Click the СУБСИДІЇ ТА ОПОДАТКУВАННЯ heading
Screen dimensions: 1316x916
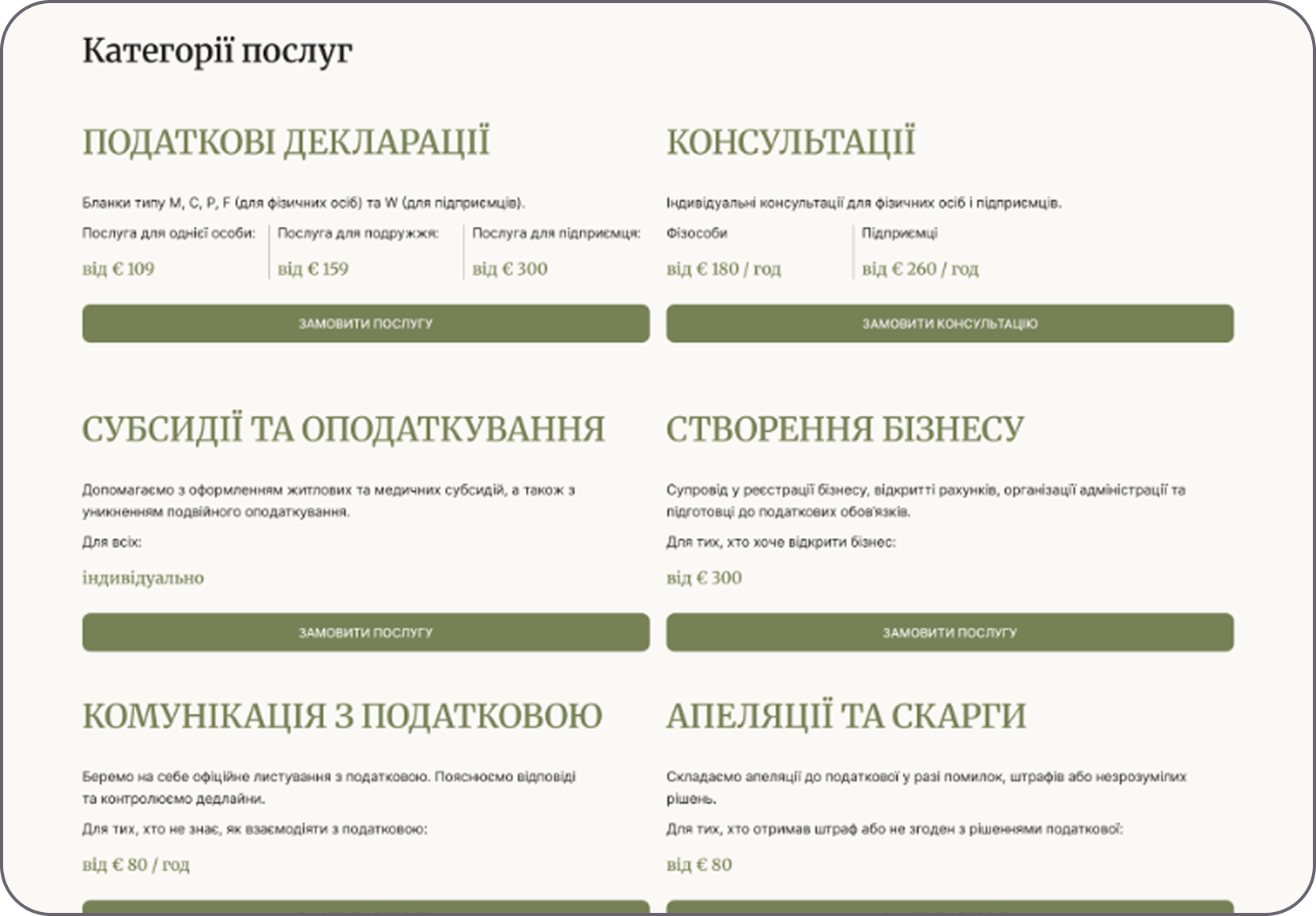click(343, 430)
